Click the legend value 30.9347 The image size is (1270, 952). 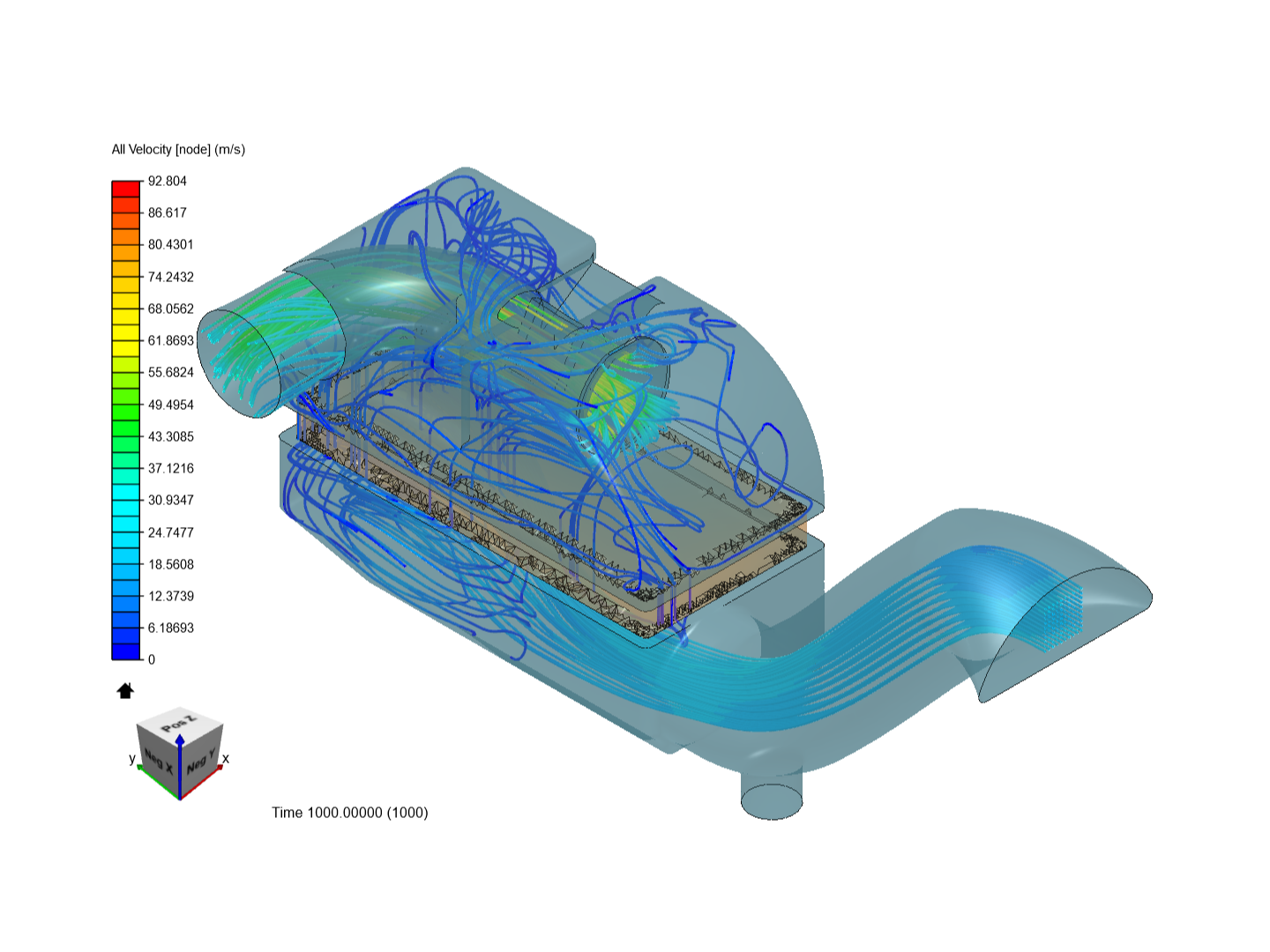tap(170, 500)
